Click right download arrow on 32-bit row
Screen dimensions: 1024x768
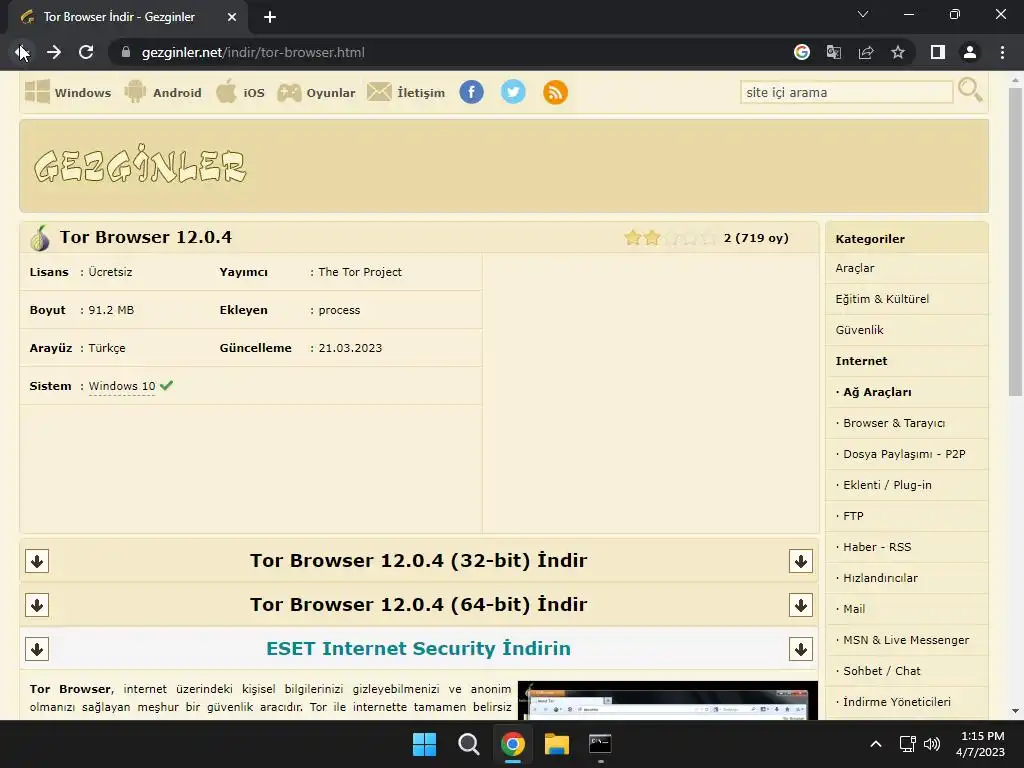(x=801, y=561)
